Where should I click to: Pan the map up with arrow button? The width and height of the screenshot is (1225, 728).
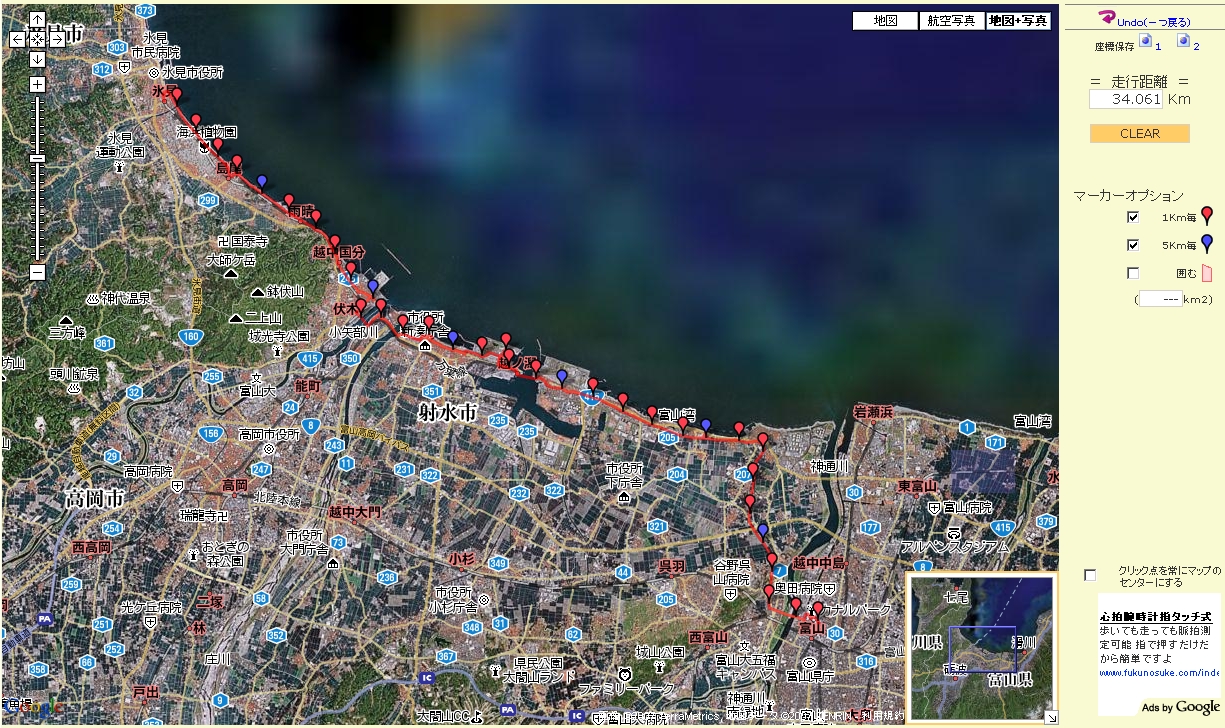[37, 20]
